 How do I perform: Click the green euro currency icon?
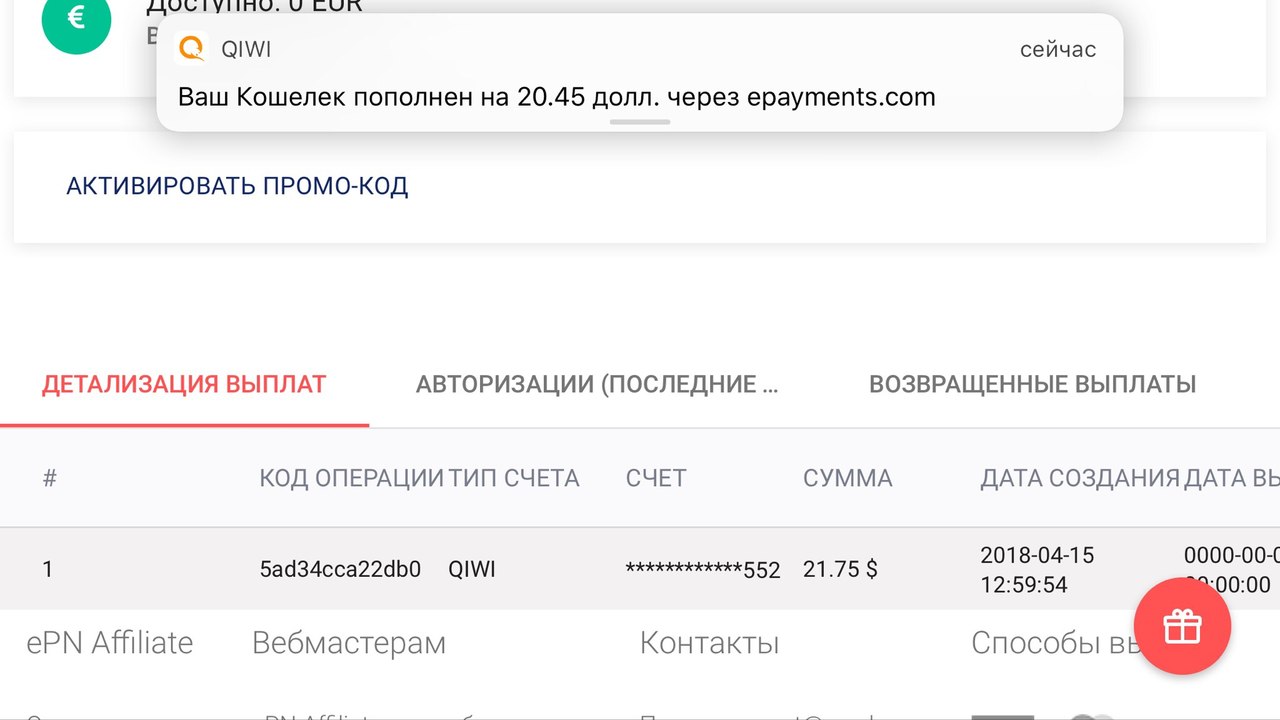click(76, 20)
